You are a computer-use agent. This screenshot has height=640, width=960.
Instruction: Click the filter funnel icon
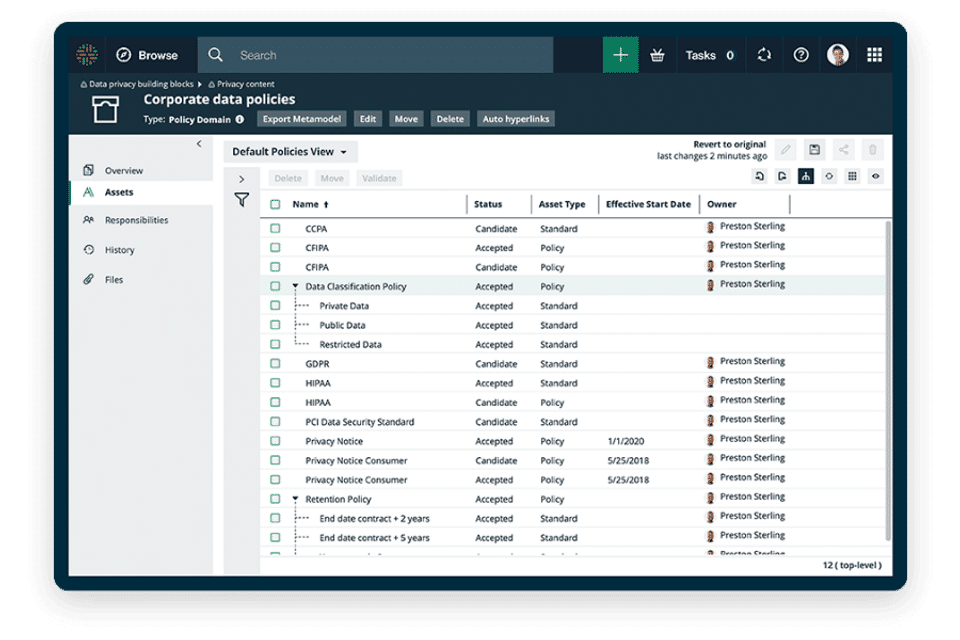[242, 200]
